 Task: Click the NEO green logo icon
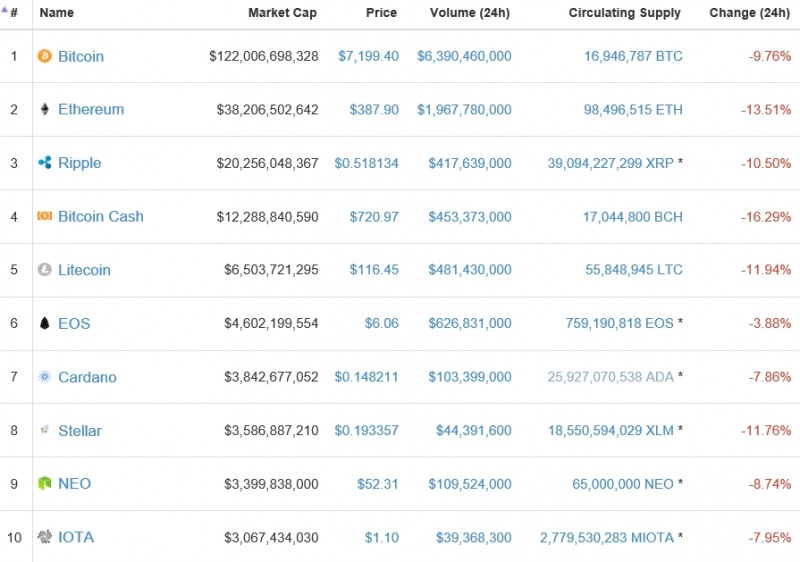pos(44,484)
